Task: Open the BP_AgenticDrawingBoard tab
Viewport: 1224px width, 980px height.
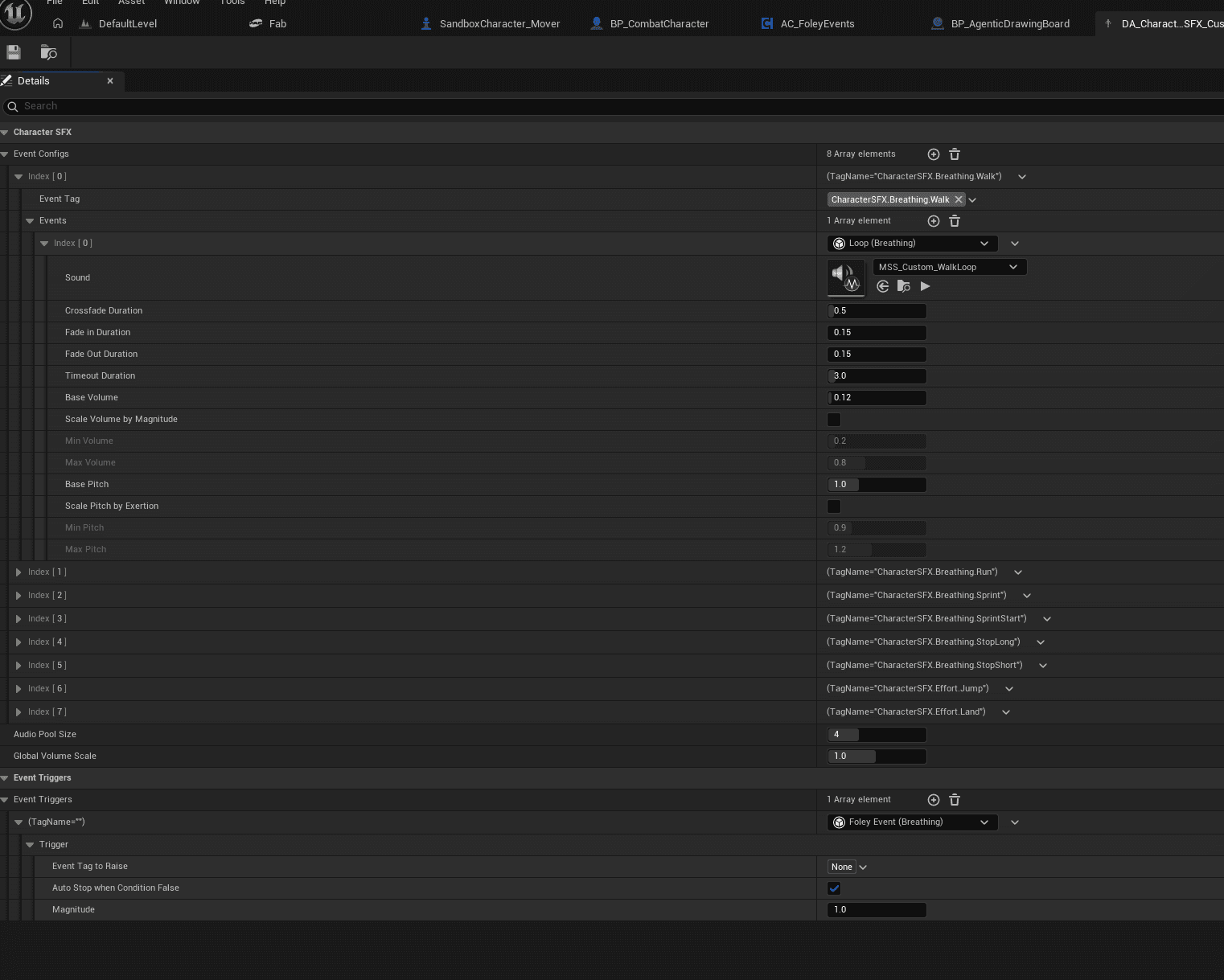Action: pyautogui.click(x=1001, y=23)
